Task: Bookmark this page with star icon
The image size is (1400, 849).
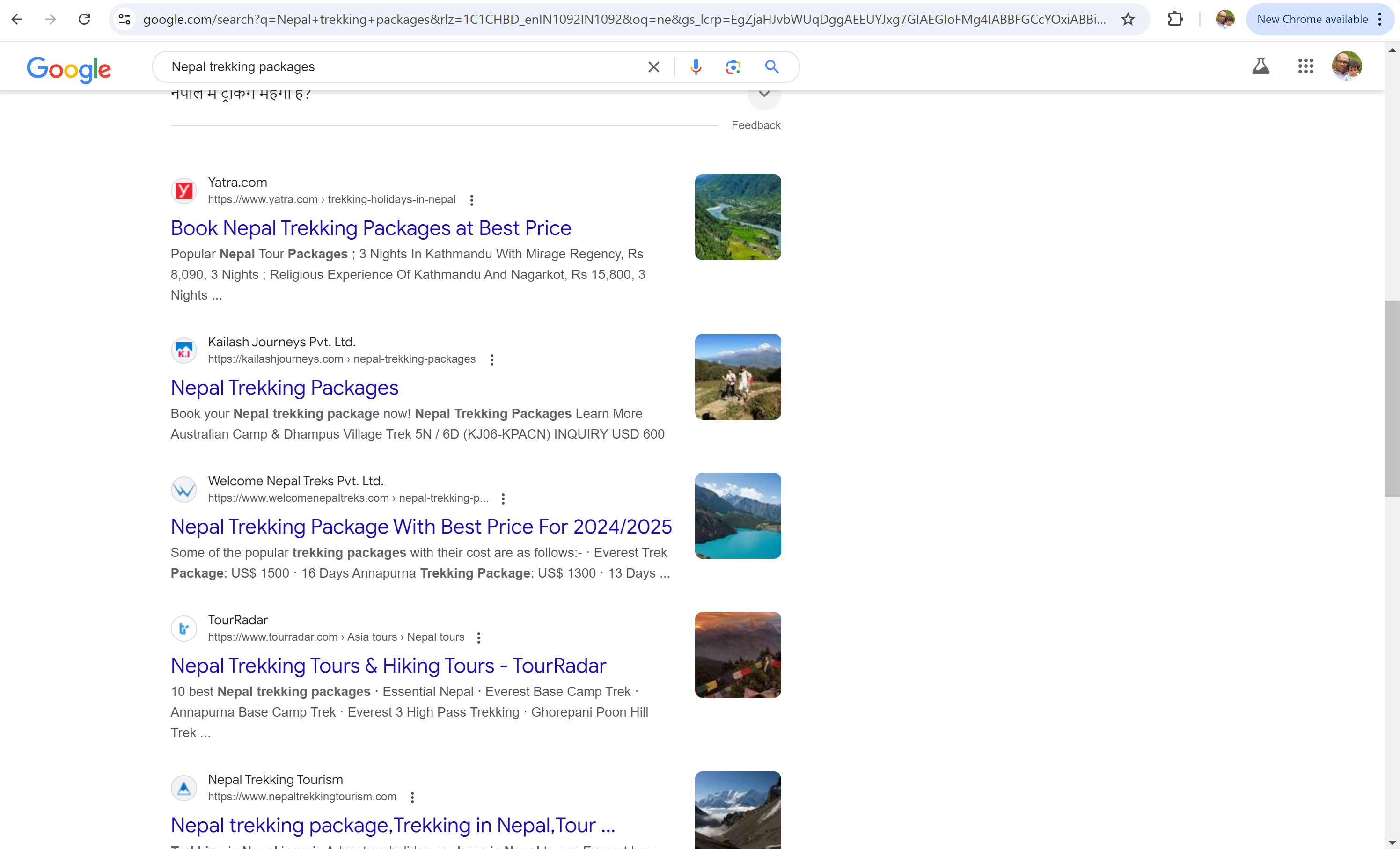Action: (1128, 19)
